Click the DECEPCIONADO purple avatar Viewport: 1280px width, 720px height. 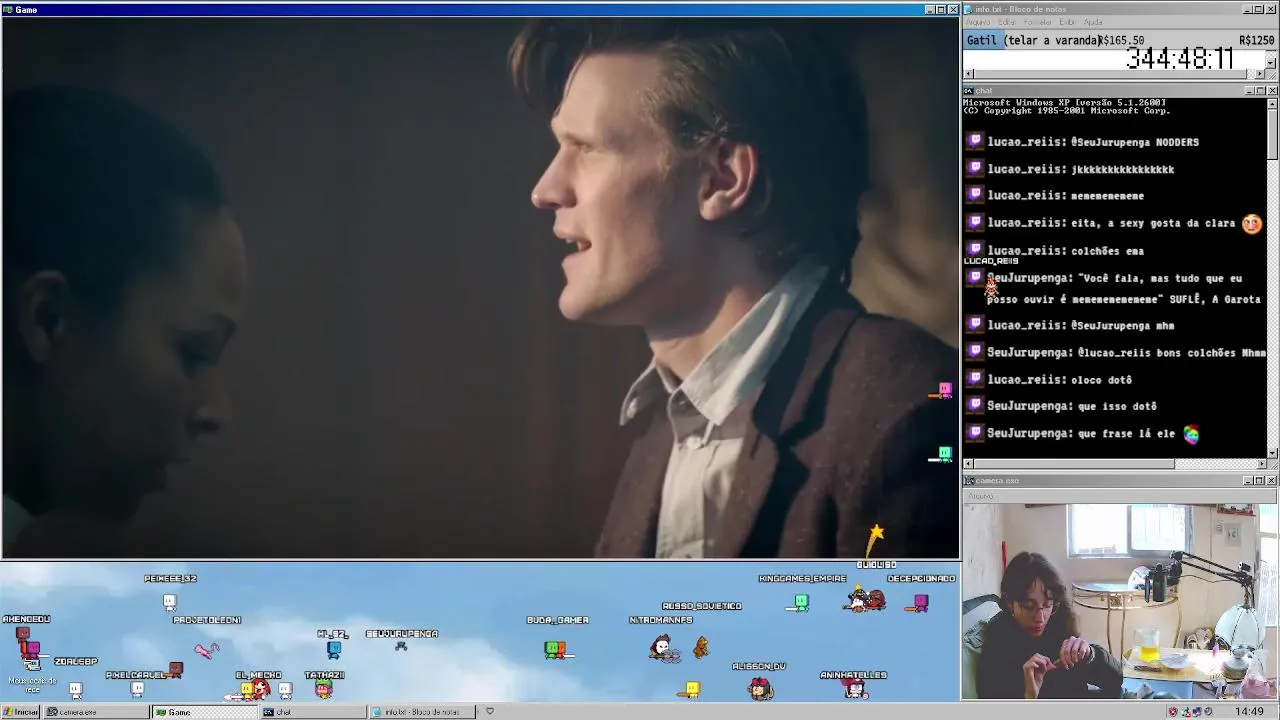coord(920,602)
